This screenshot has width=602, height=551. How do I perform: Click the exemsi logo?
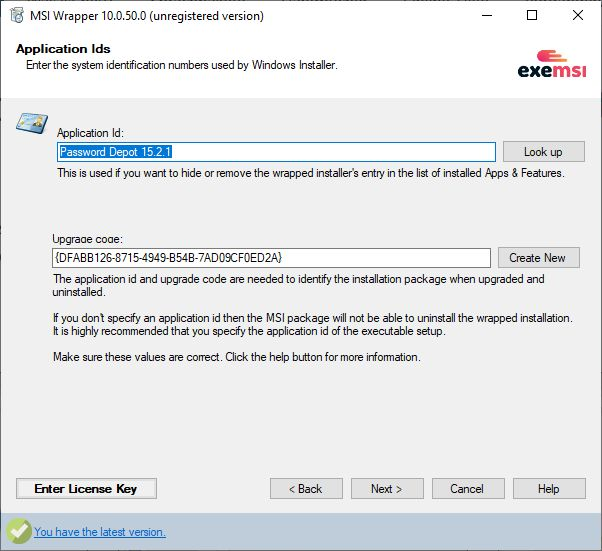pos(552,64)
